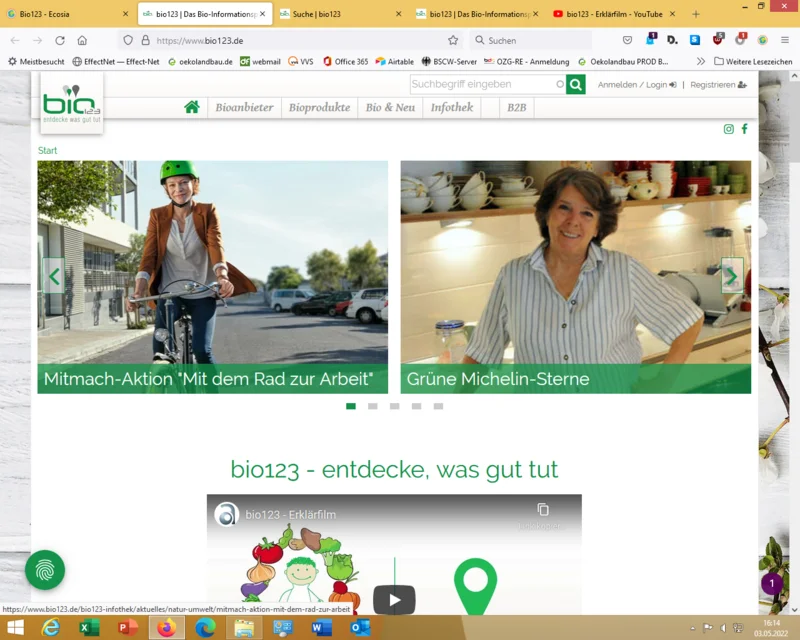Click the green home icon in navigation
Viewport: 800px width, 640px height.
[x=192, y=107]
